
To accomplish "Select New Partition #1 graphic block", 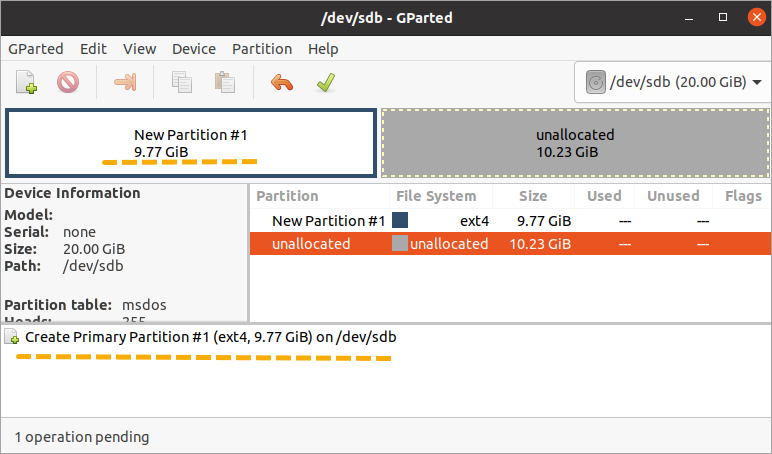I will (191, 143).
